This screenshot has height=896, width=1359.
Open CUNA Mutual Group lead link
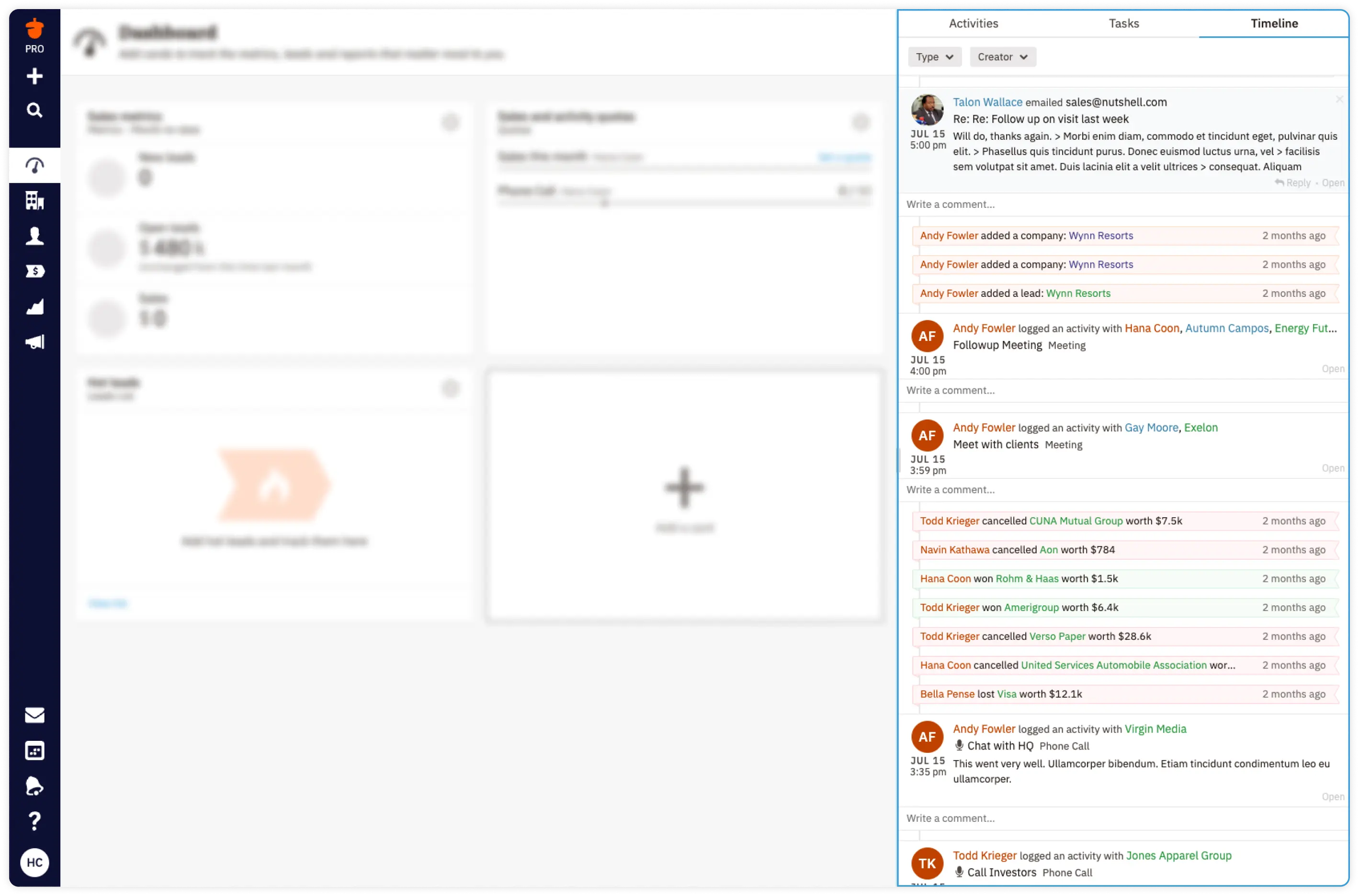point(1076,521)
